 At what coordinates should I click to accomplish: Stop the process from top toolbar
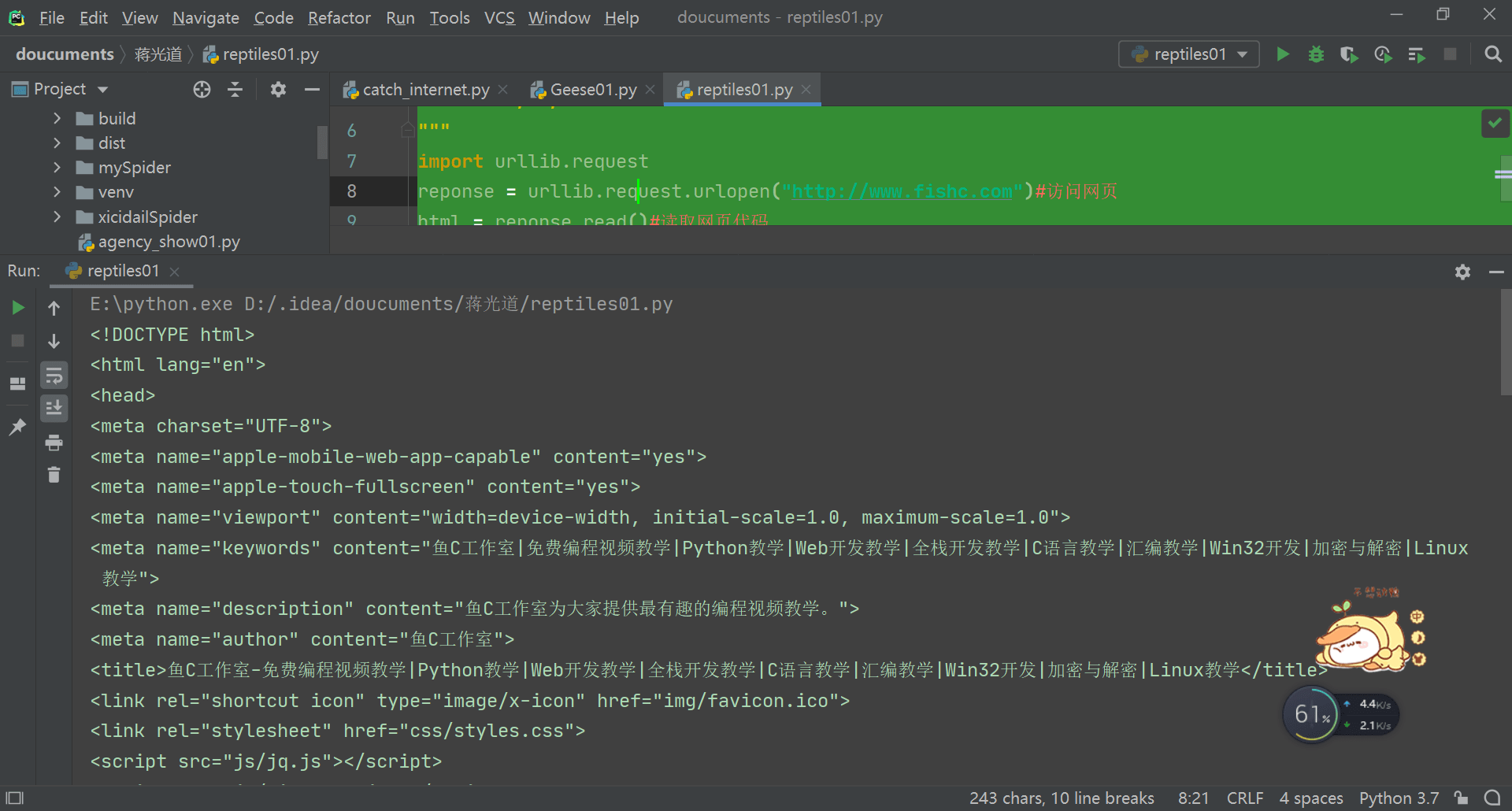(1450, 54)
